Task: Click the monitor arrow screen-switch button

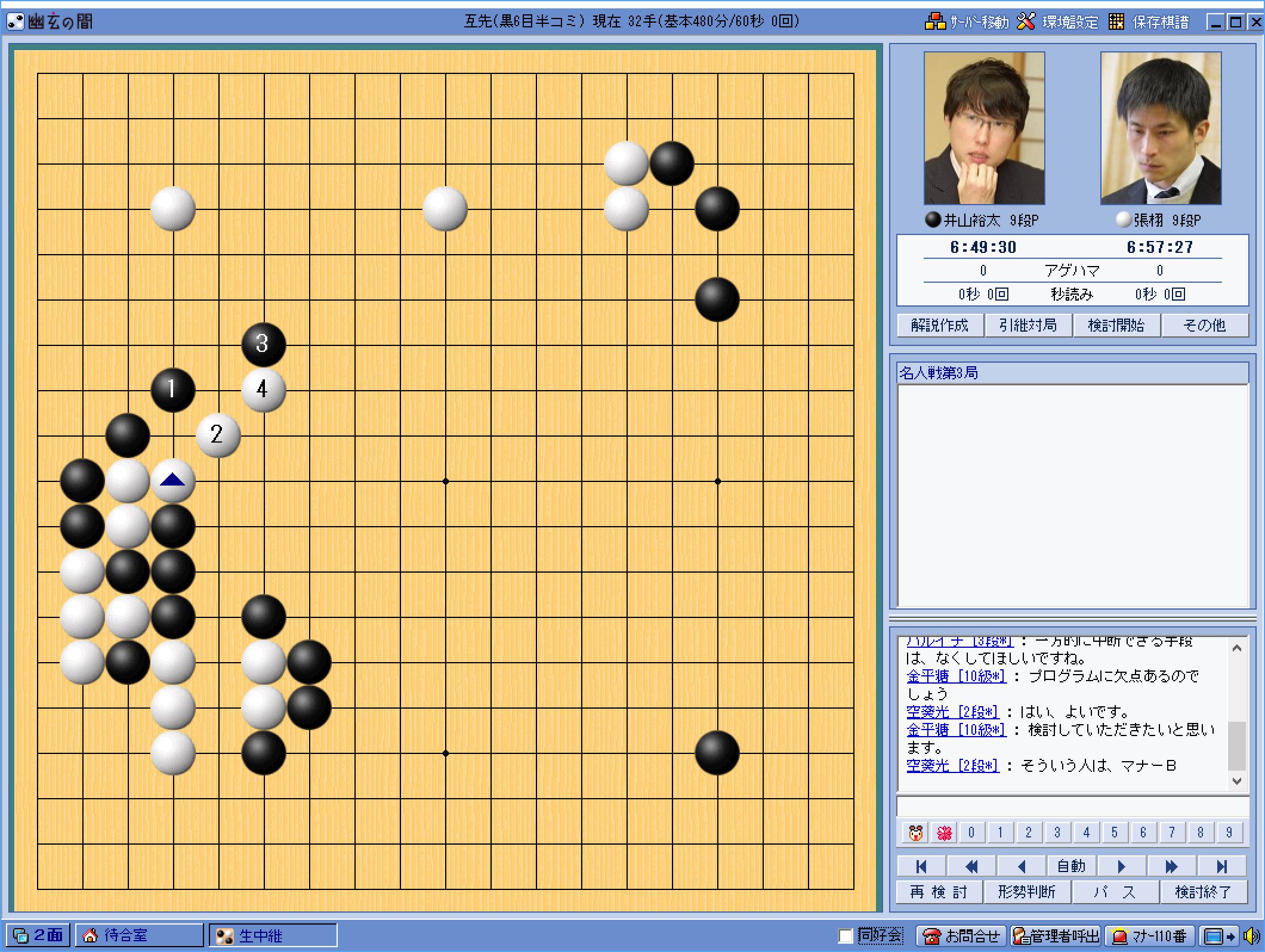Action: coord(1218,936)
